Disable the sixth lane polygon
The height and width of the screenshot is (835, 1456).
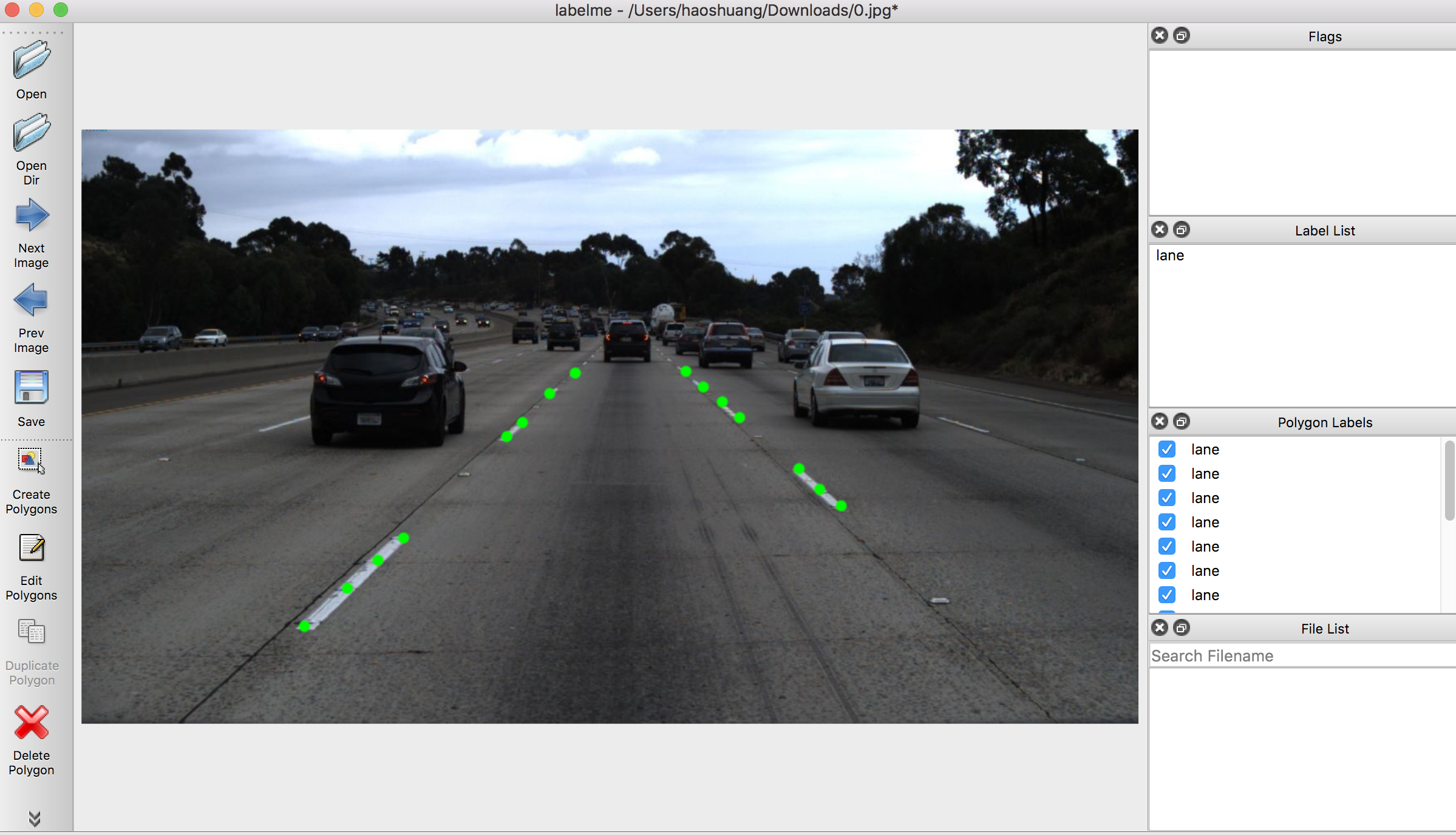click(x=1167, y=570)
